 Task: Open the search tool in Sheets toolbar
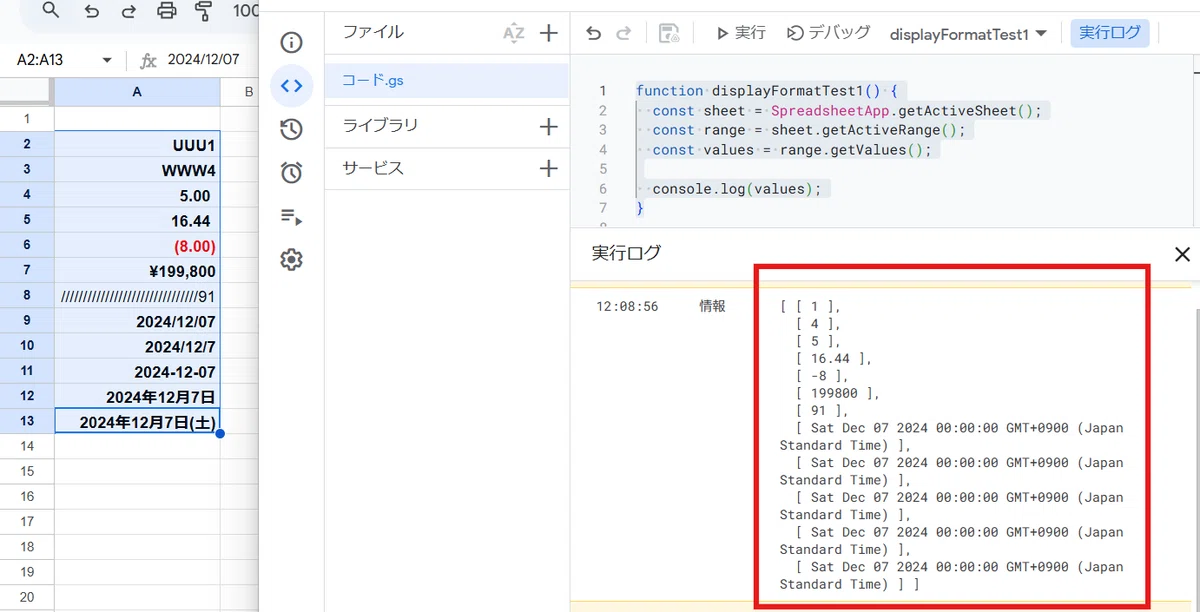click(51, 11)
